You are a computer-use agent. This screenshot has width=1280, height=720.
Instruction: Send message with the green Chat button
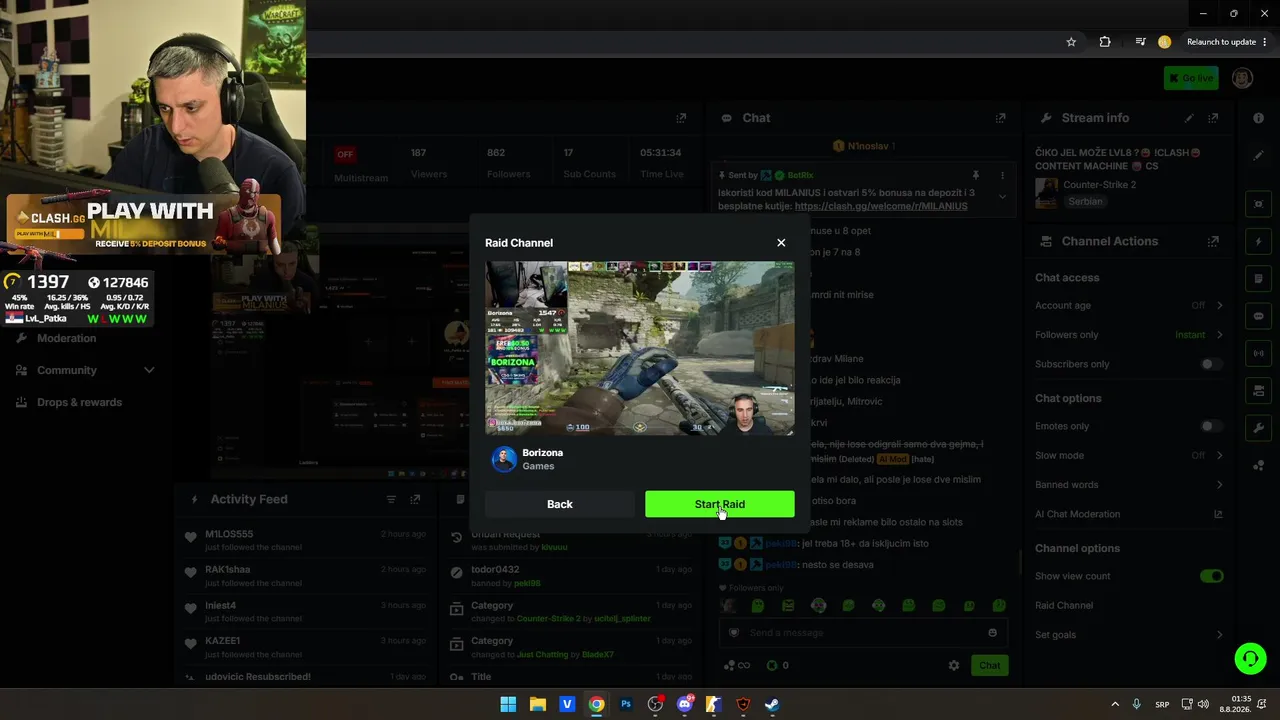pyautogui.click(x=989, y=665)
